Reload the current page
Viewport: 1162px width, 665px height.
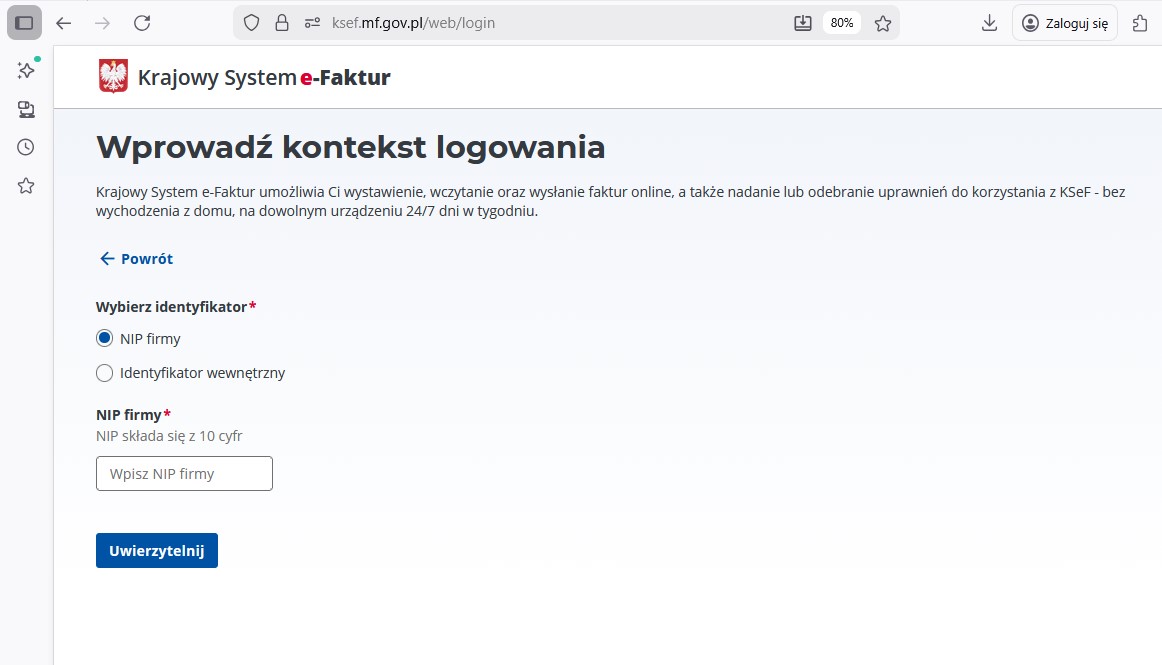pyautogui.click(x=142, y=23)
